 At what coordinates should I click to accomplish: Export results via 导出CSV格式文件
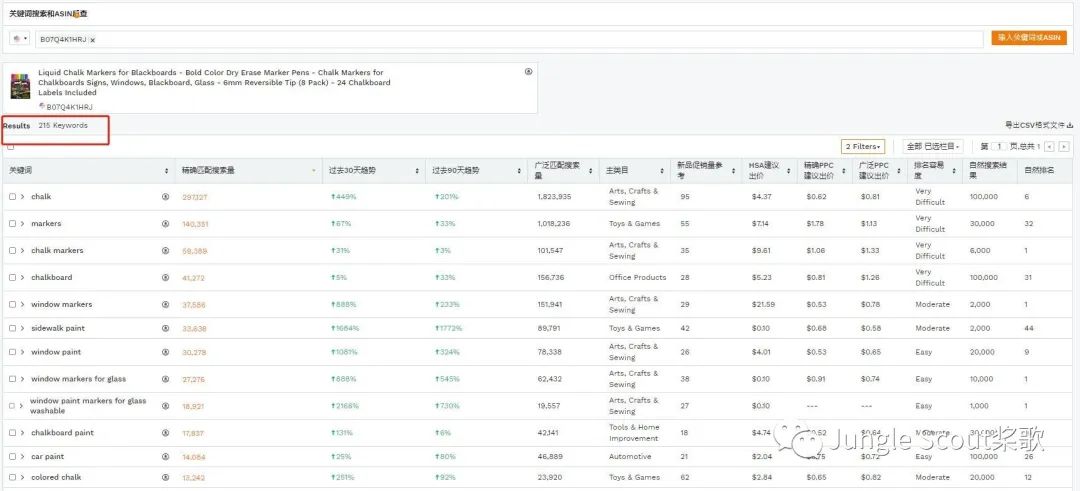click(1039, 125)
